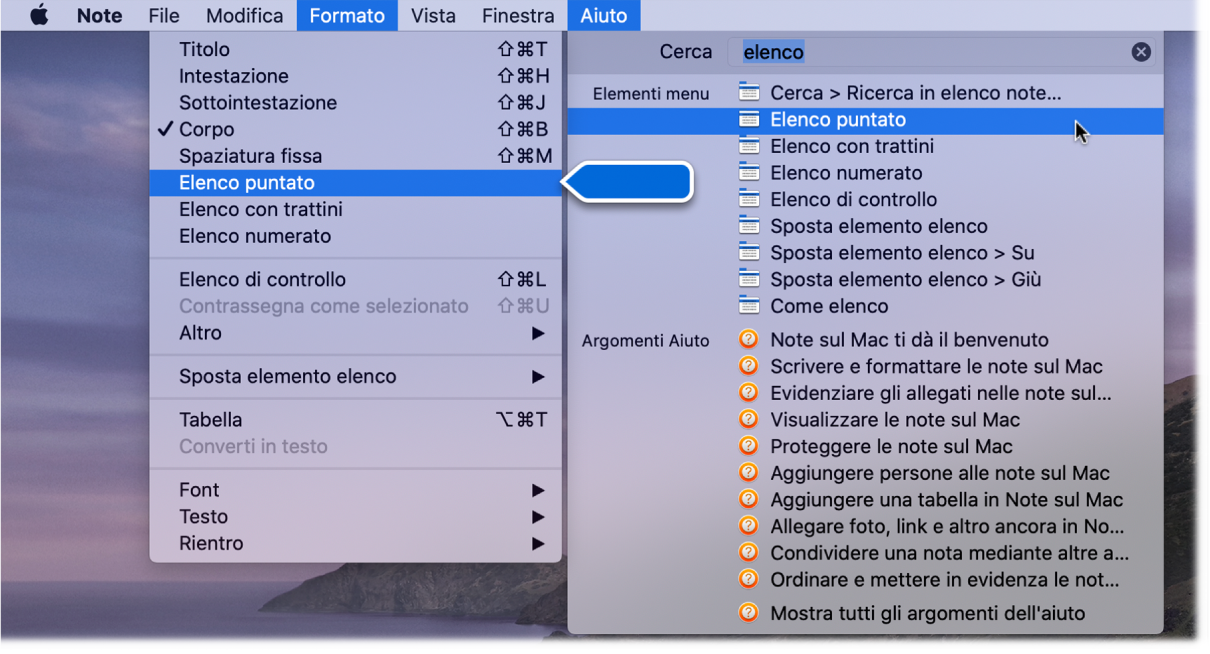Open the Vista menu
This screenshot has height=654, width=1210.
432,15
